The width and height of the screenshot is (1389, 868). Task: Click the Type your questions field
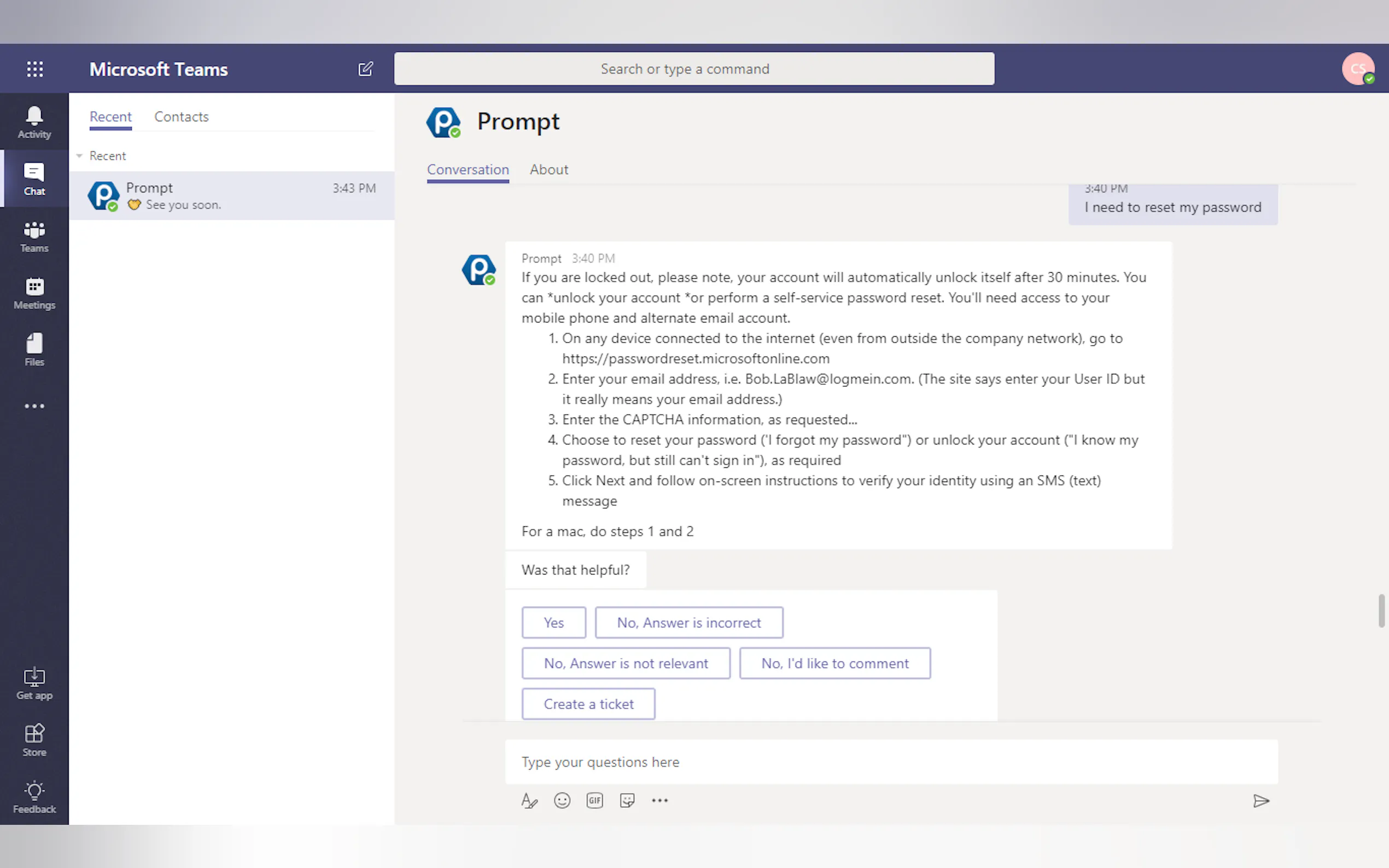(x=891, y=762)
